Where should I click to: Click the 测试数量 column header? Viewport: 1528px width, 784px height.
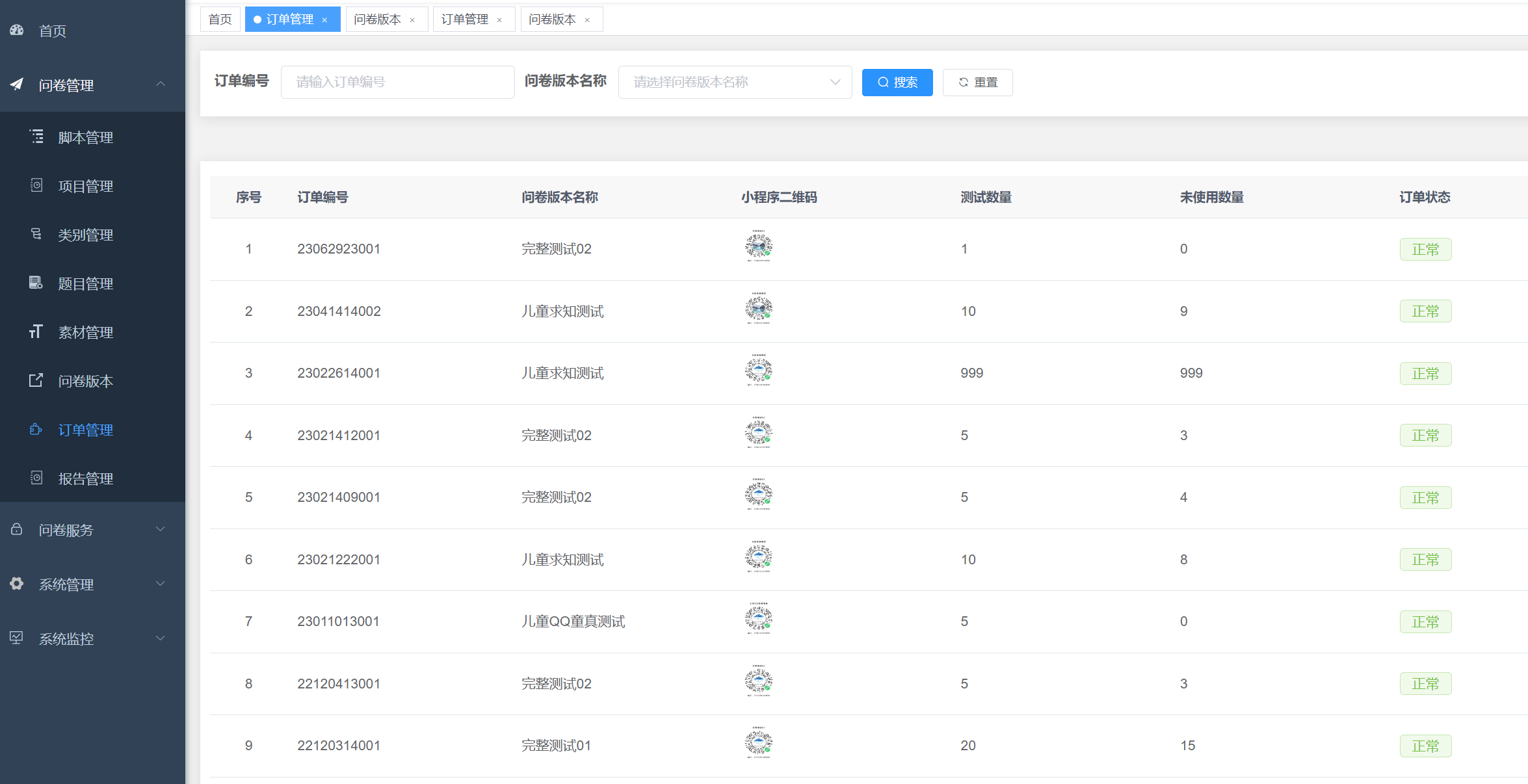pyautogui.click(x=986, y=197)
